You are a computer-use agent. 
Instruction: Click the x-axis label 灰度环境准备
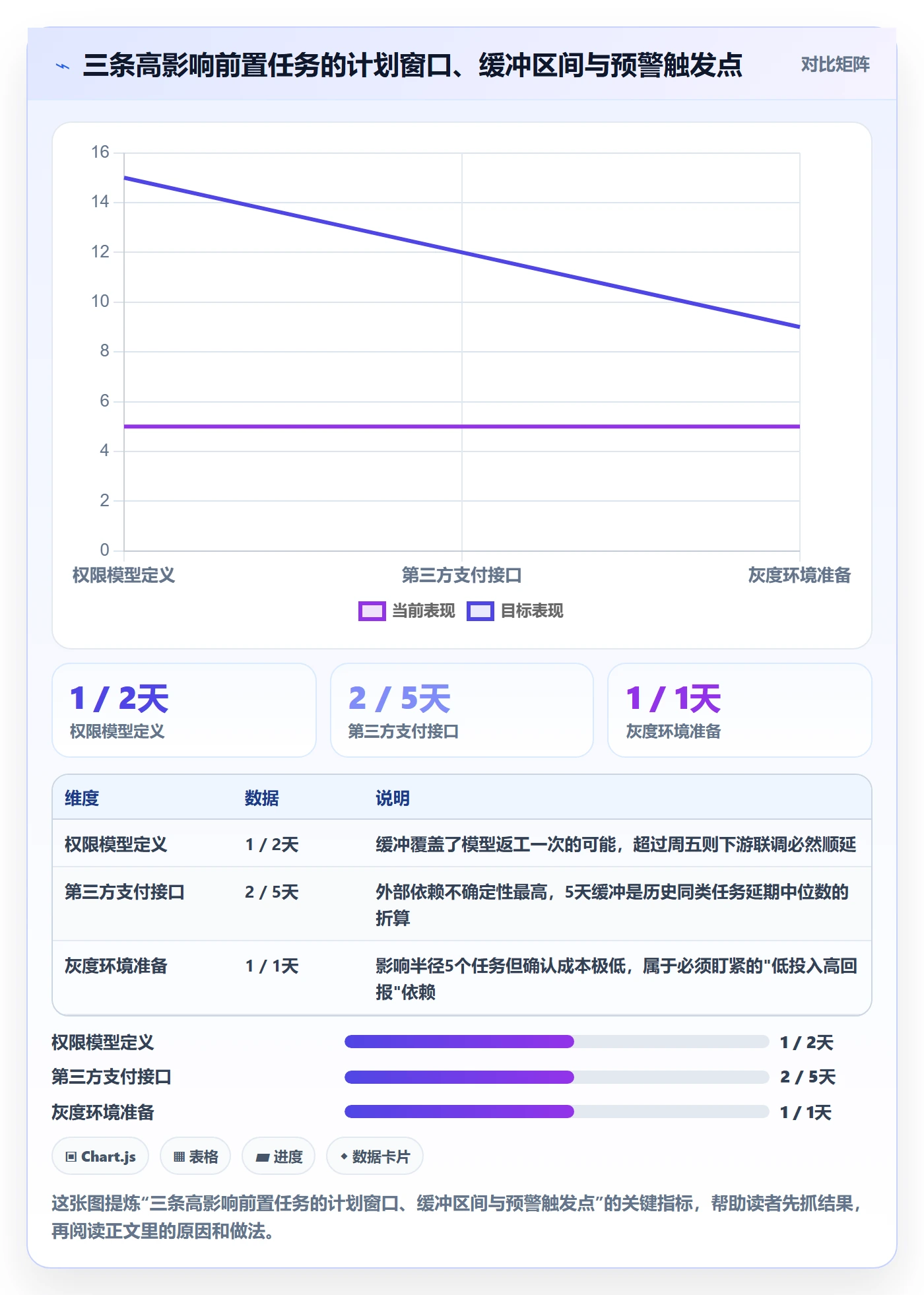point(799,576)
